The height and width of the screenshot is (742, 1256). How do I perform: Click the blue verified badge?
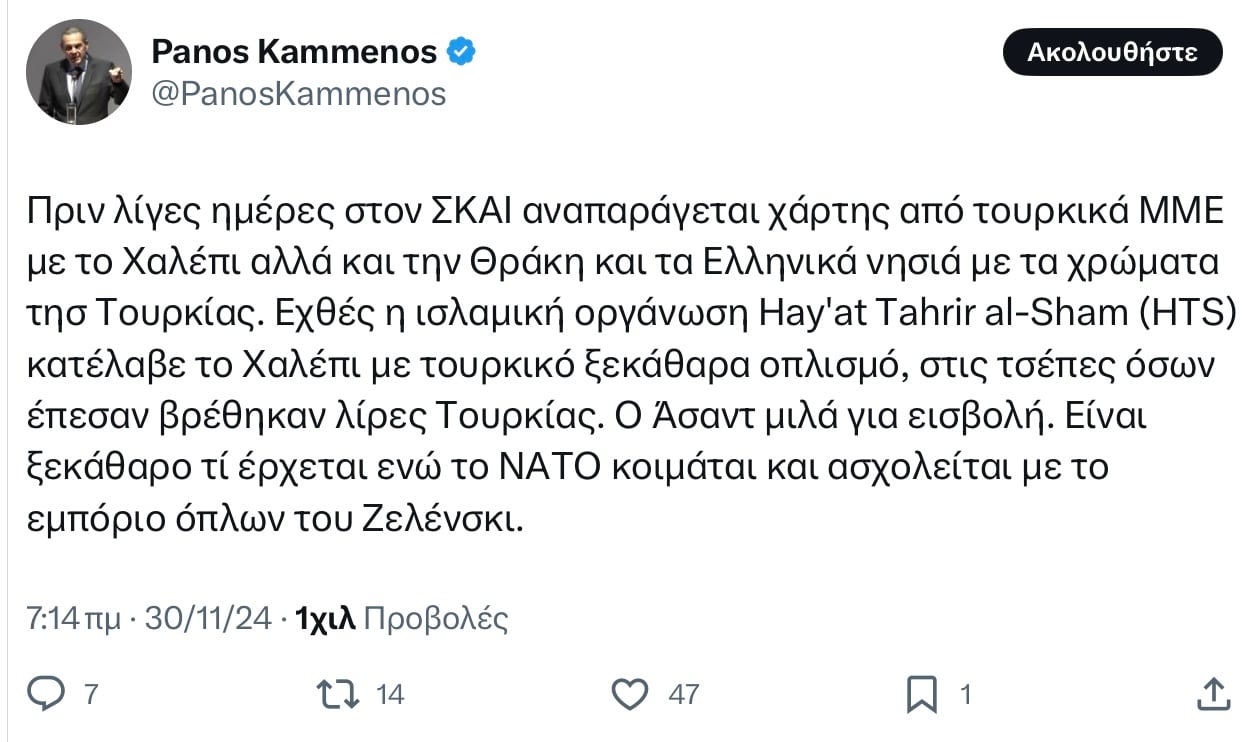pyautogui.click(x=460, y=51)
